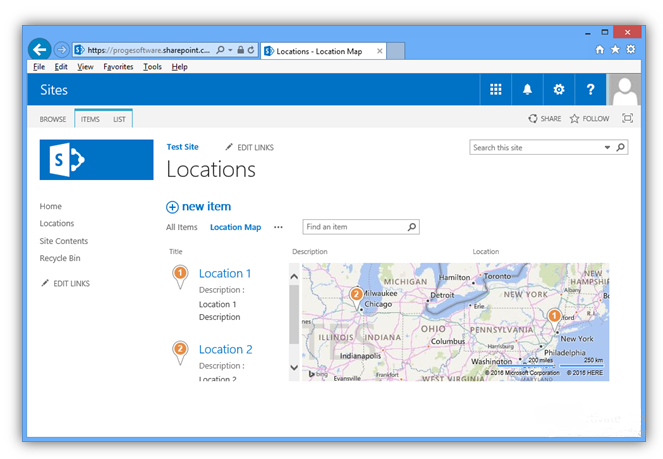Screen dimensions: 663x459
Task: Click the SHARE button
Action: tap(545, 119)
